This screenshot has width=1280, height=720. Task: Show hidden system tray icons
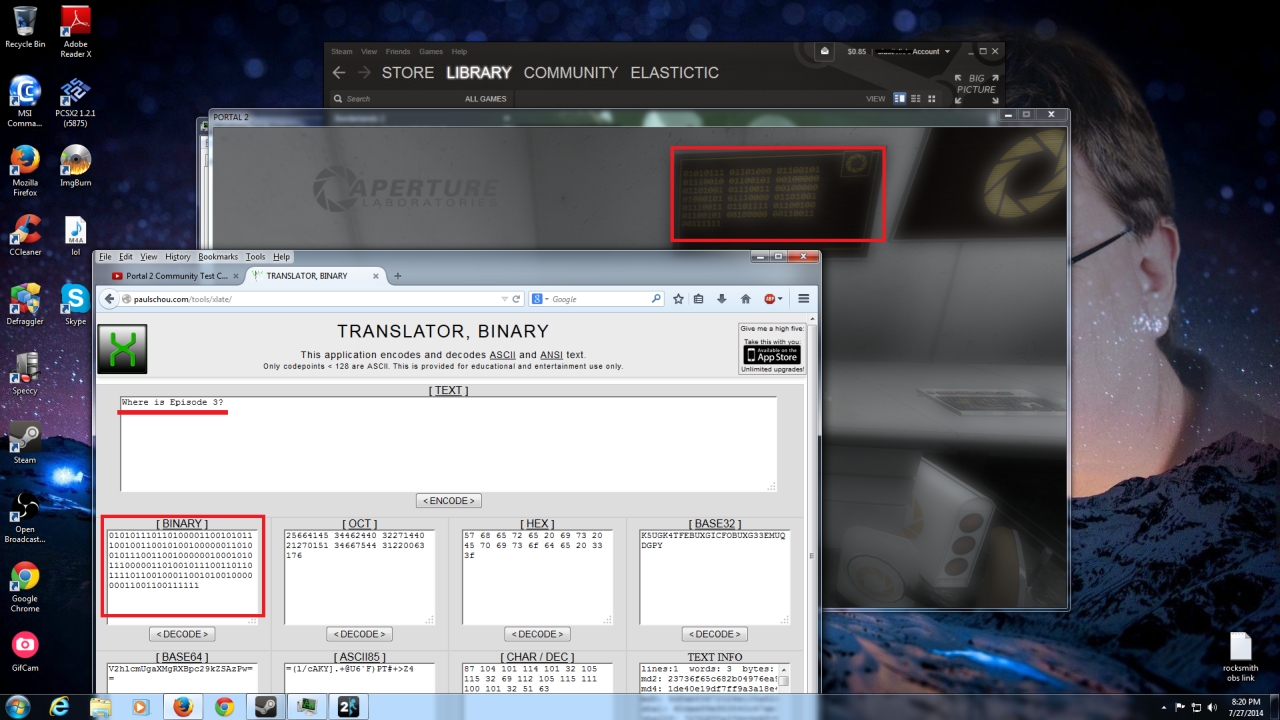(x=1166, y=707)
